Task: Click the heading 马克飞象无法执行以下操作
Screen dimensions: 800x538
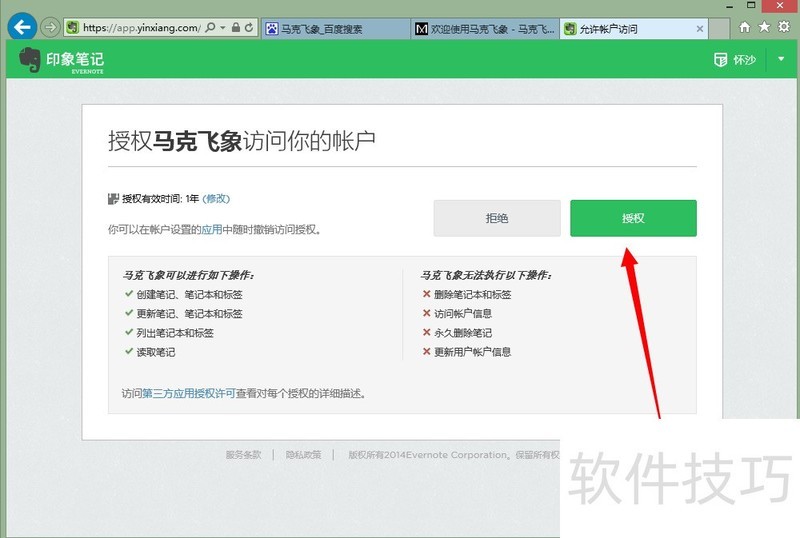Action: pyautogui.click(x=486, y=275)
